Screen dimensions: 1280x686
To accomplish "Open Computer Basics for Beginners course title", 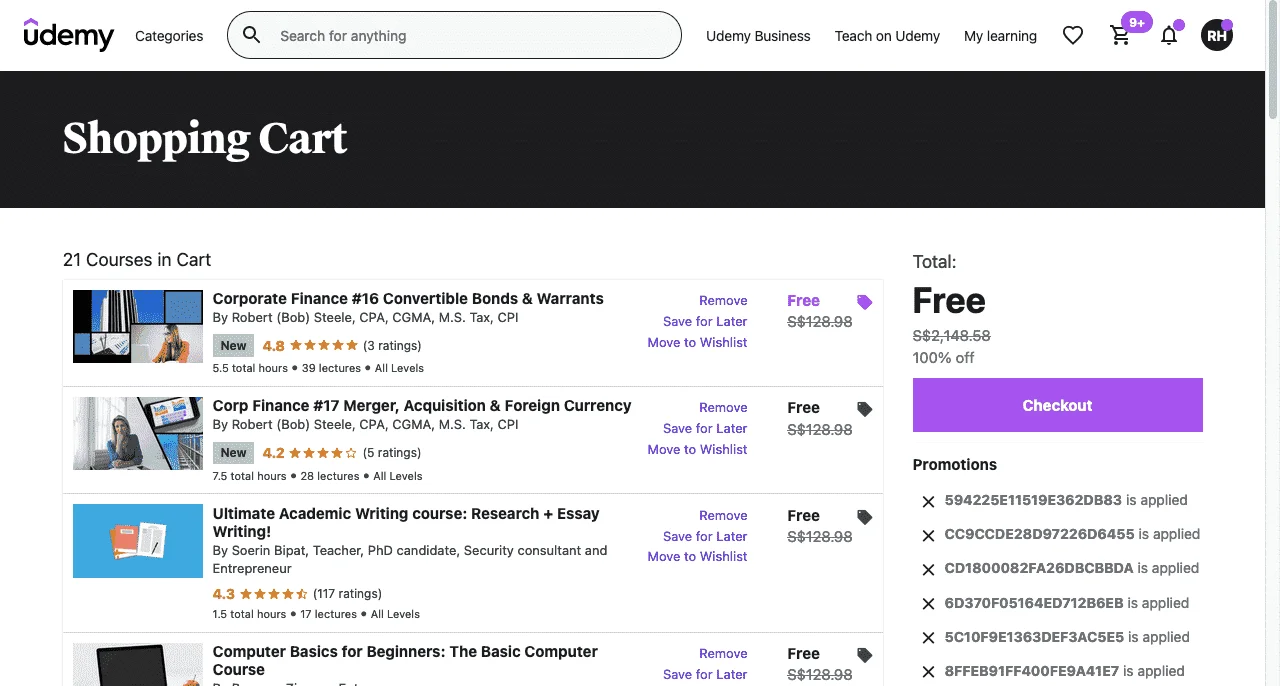I will (405, 661).
